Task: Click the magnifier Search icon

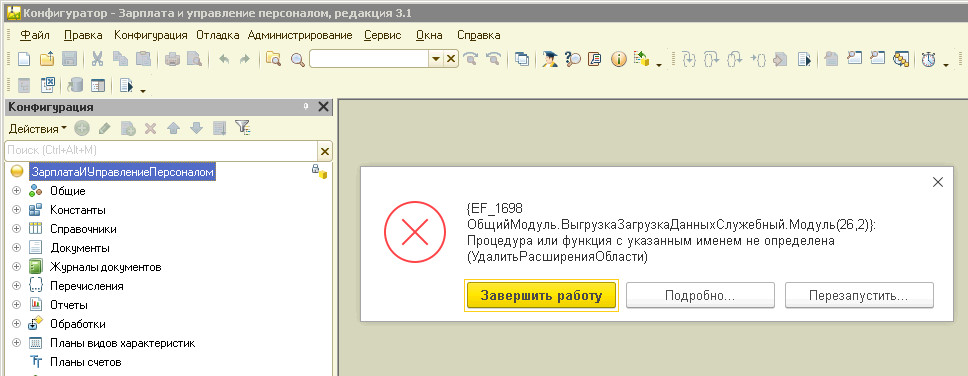Action: (298, 59)
